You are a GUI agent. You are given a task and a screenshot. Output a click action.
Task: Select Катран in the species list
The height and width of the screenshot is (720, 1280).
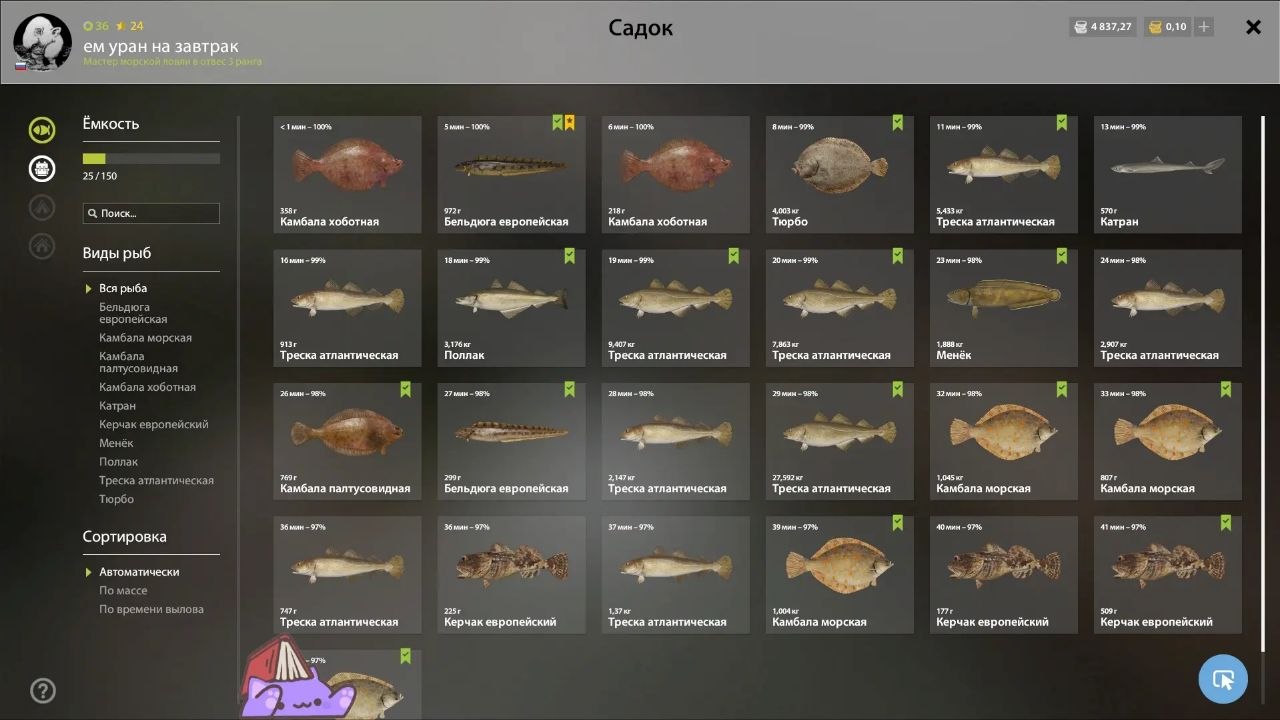click(117, 406)
